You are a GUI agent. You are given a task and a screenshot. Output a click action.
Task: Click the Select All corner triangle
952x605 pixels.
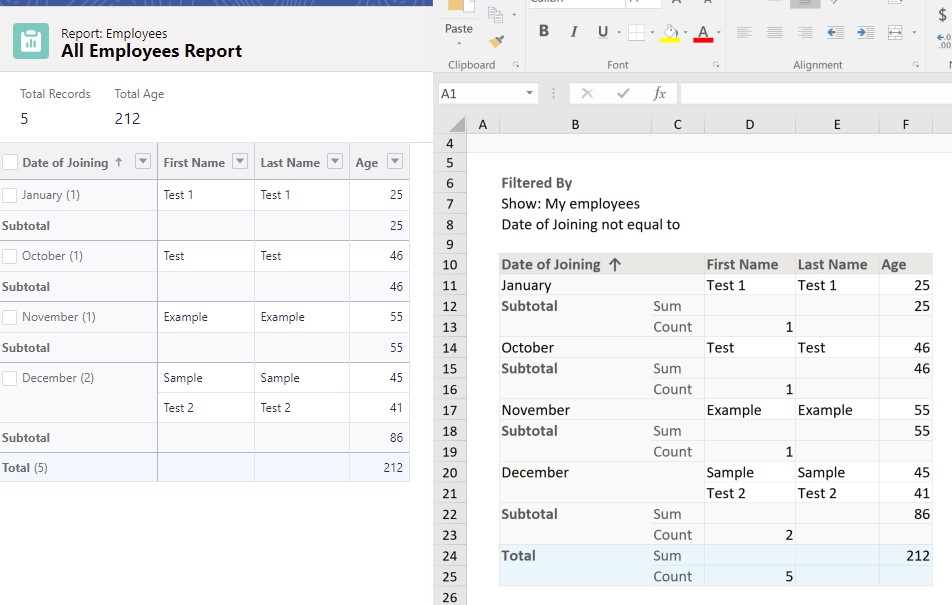pyautogui.click(x=457, y=125)
